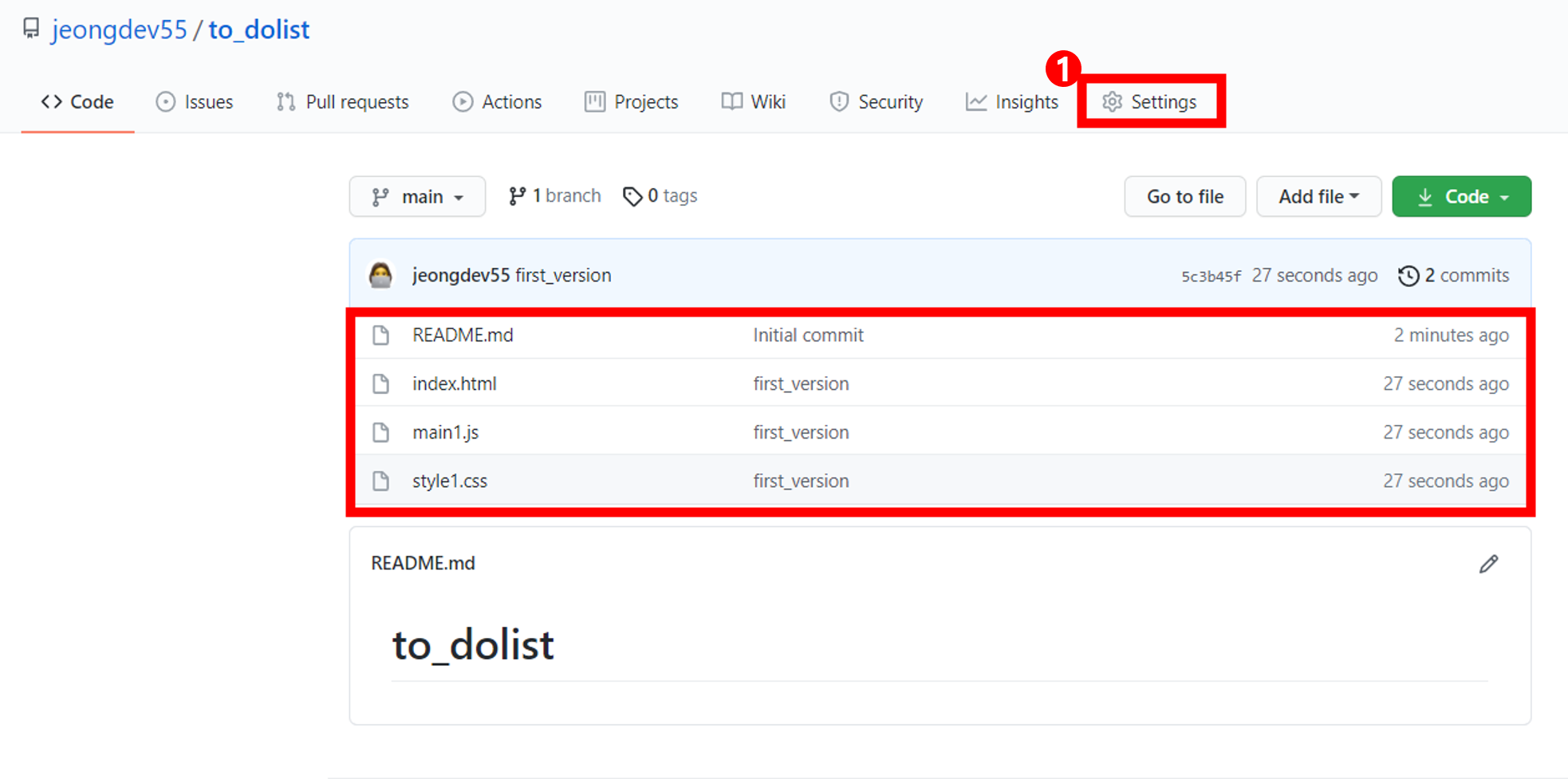This screenshot has height=779, width=1568.
Task: Open first_version commit in index.html row
Action: point(801,384)
